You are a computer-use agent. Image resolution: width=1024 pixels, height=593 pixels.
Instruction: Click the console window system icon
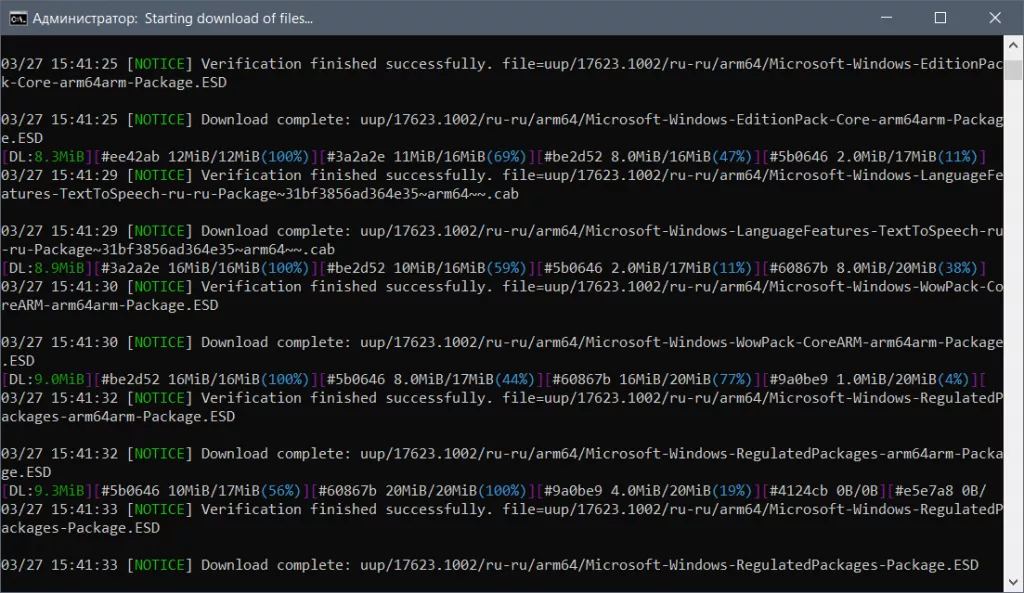pos(18,18)
